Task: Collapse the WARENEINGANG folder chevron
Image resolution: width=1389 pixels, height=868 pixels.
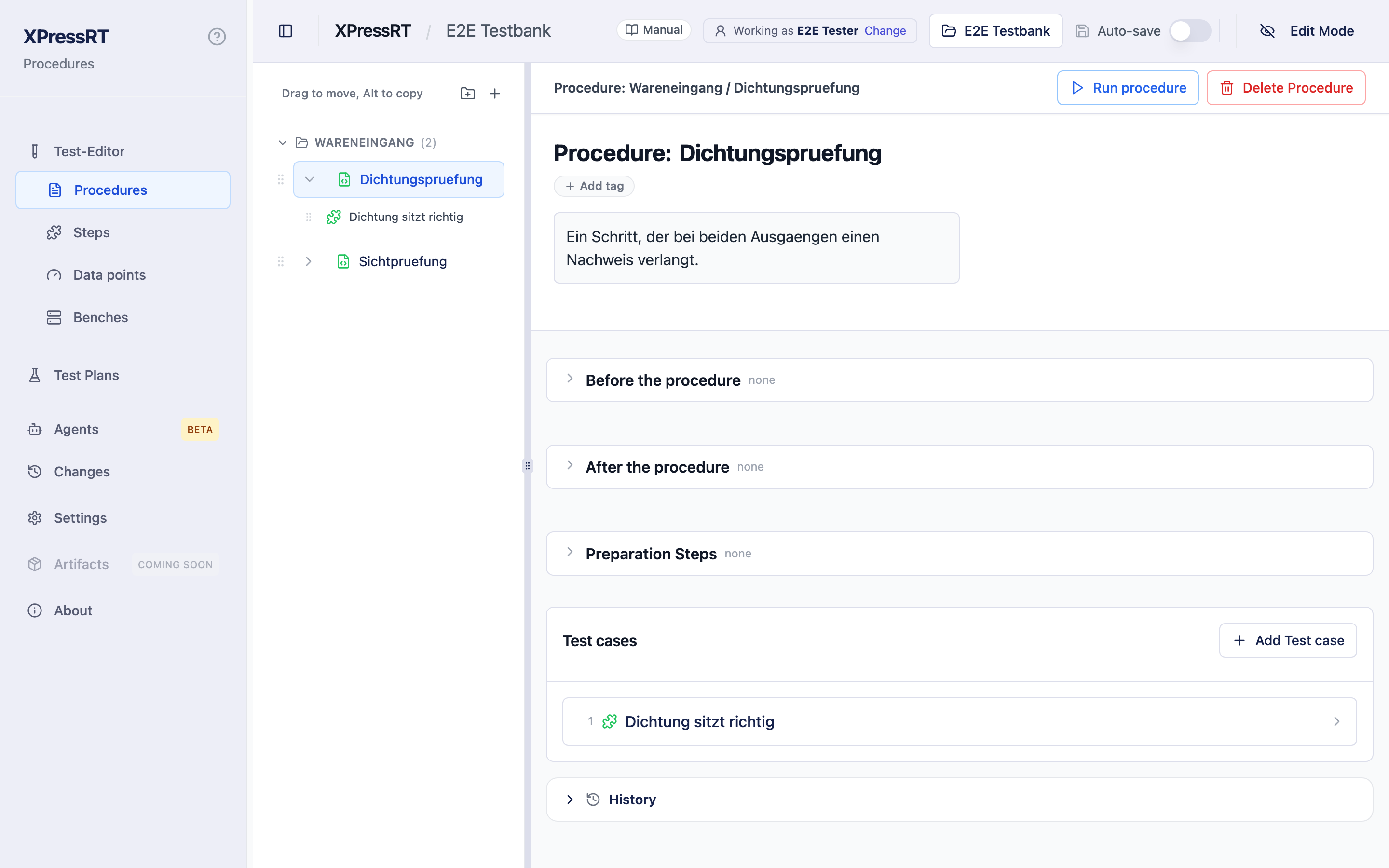Action: (283, 142)
